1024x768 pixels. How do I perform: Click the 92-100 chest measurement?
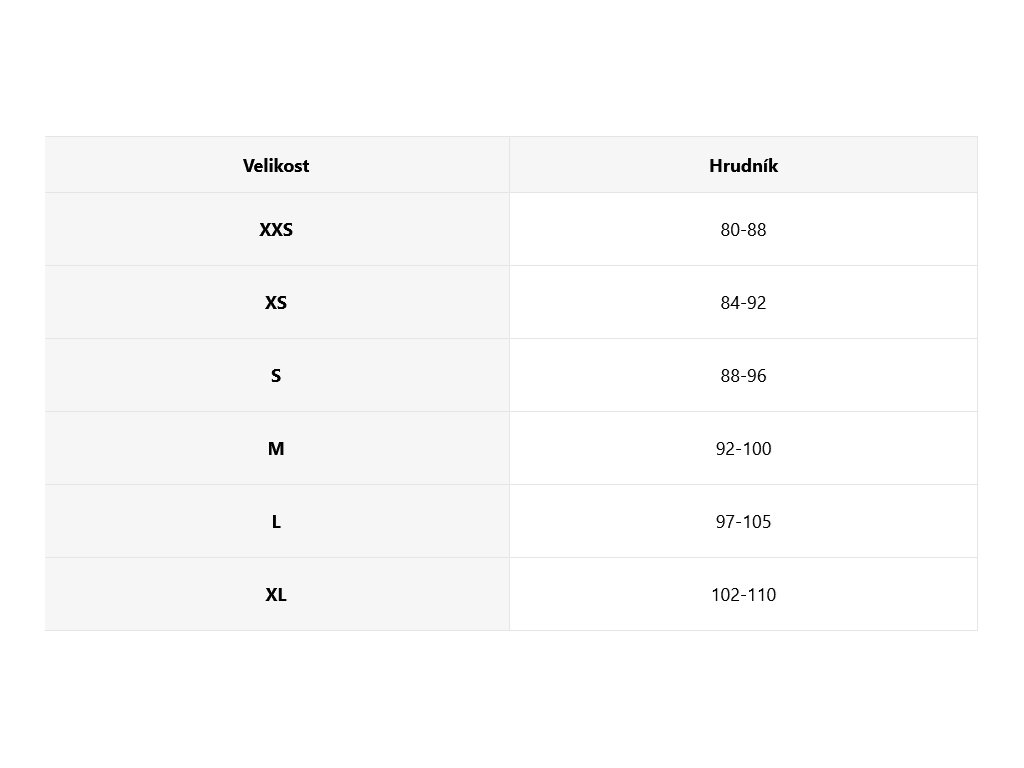pos(743,449)
